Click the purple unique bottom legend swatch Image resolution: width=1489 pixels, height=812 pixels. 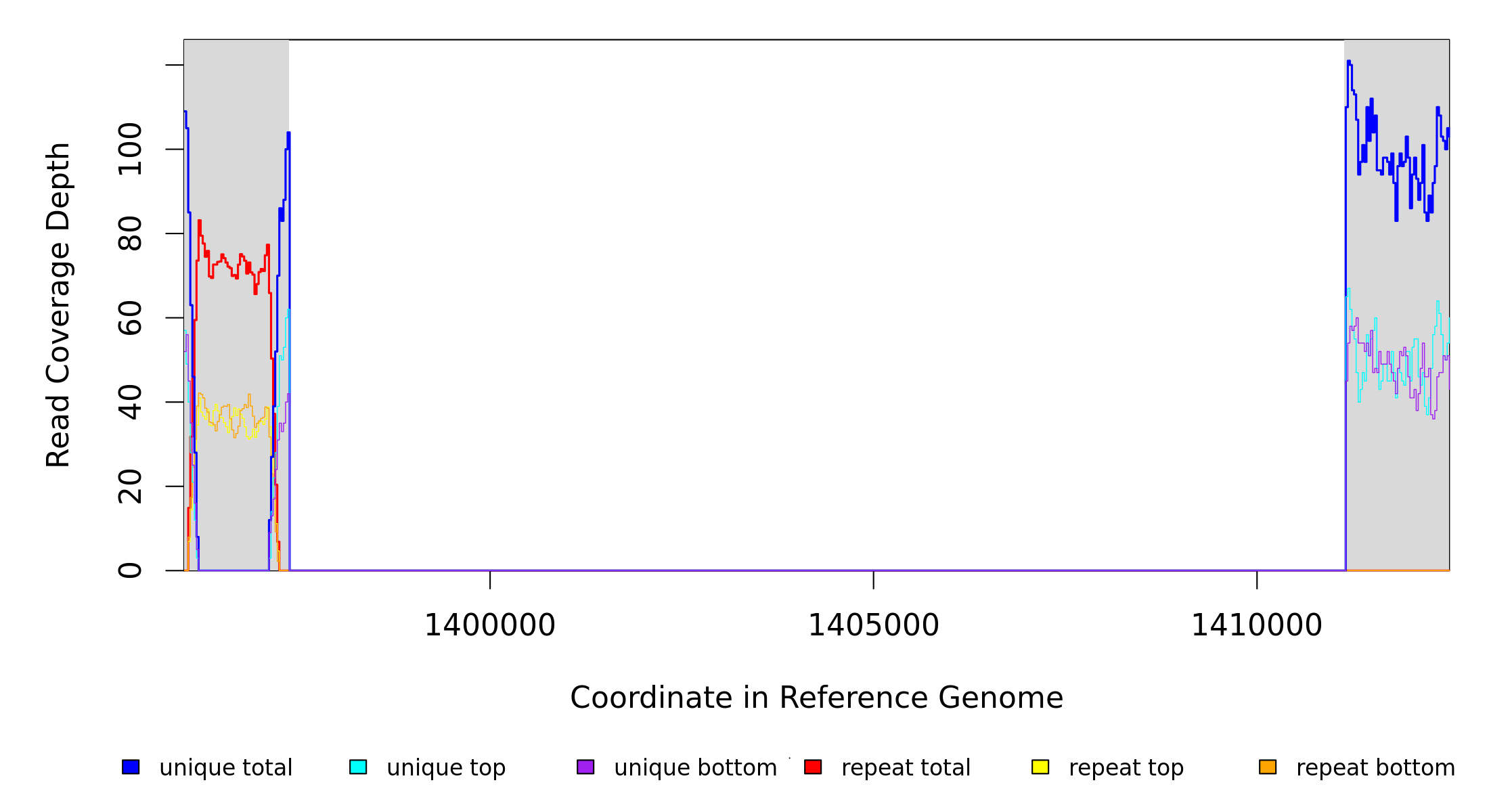point(585,767)
